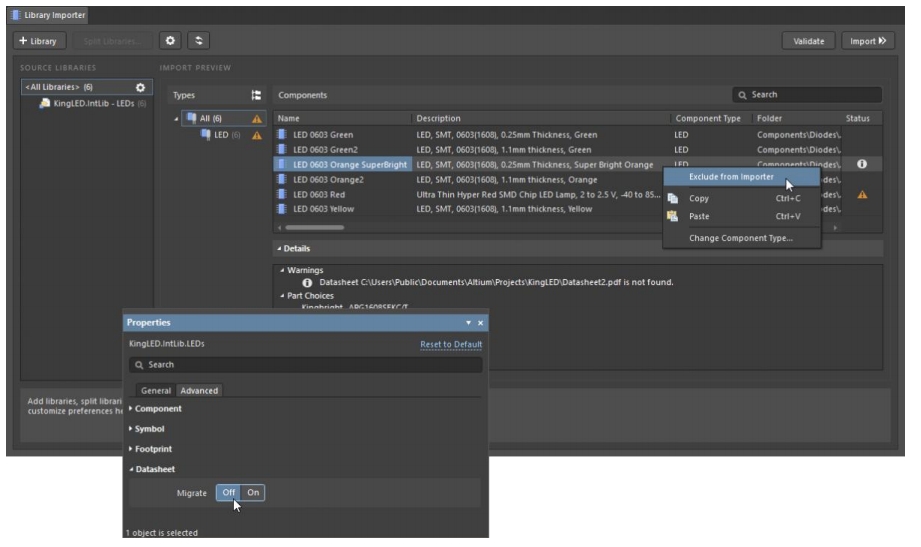Select the LED 0603 Red component name

[x=319, y=194]
